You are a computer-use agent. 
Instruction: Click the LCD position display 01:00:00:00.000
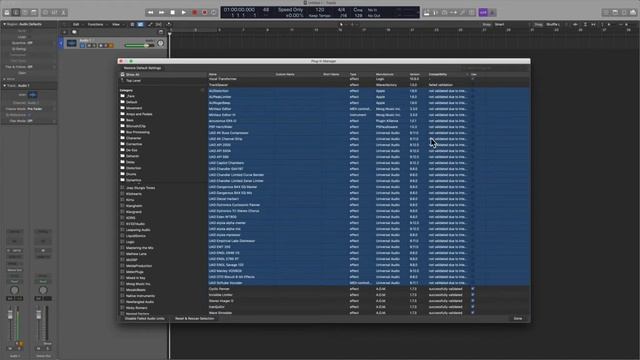click(239, 10)
